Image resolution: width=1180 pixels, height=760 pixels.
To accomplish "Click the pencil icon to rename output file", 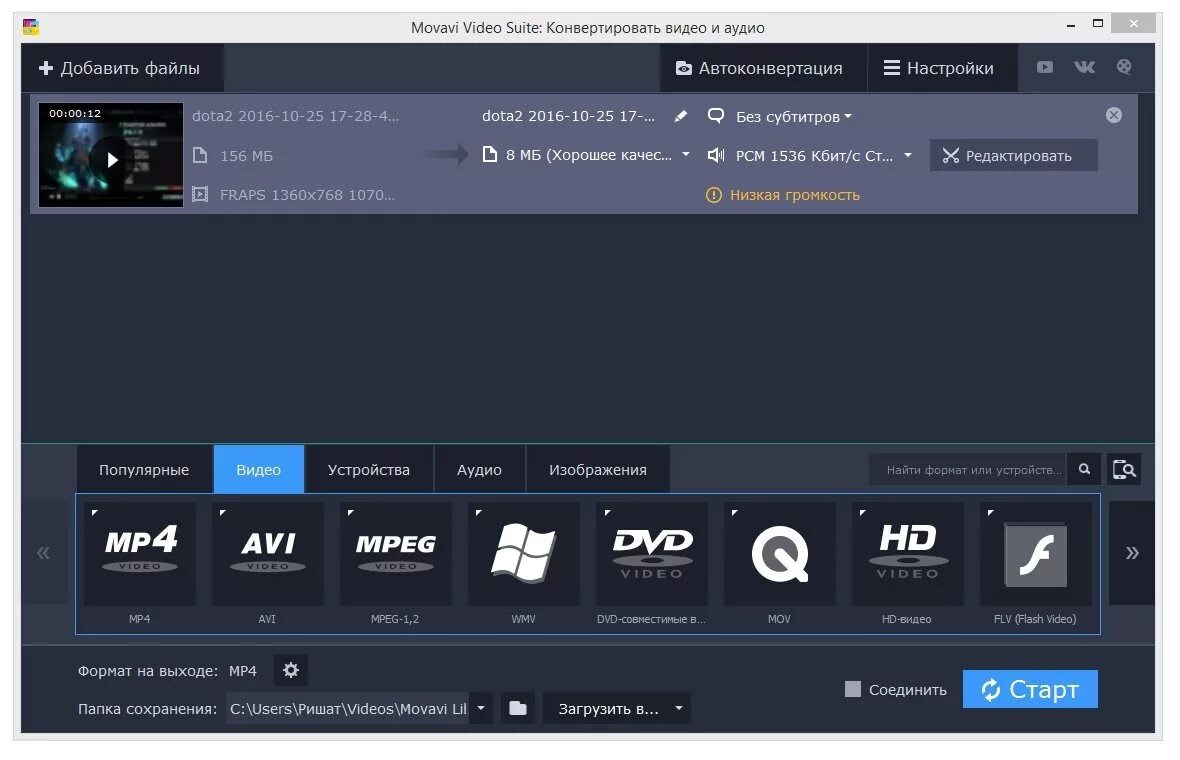I will click(x=680, y=116).
